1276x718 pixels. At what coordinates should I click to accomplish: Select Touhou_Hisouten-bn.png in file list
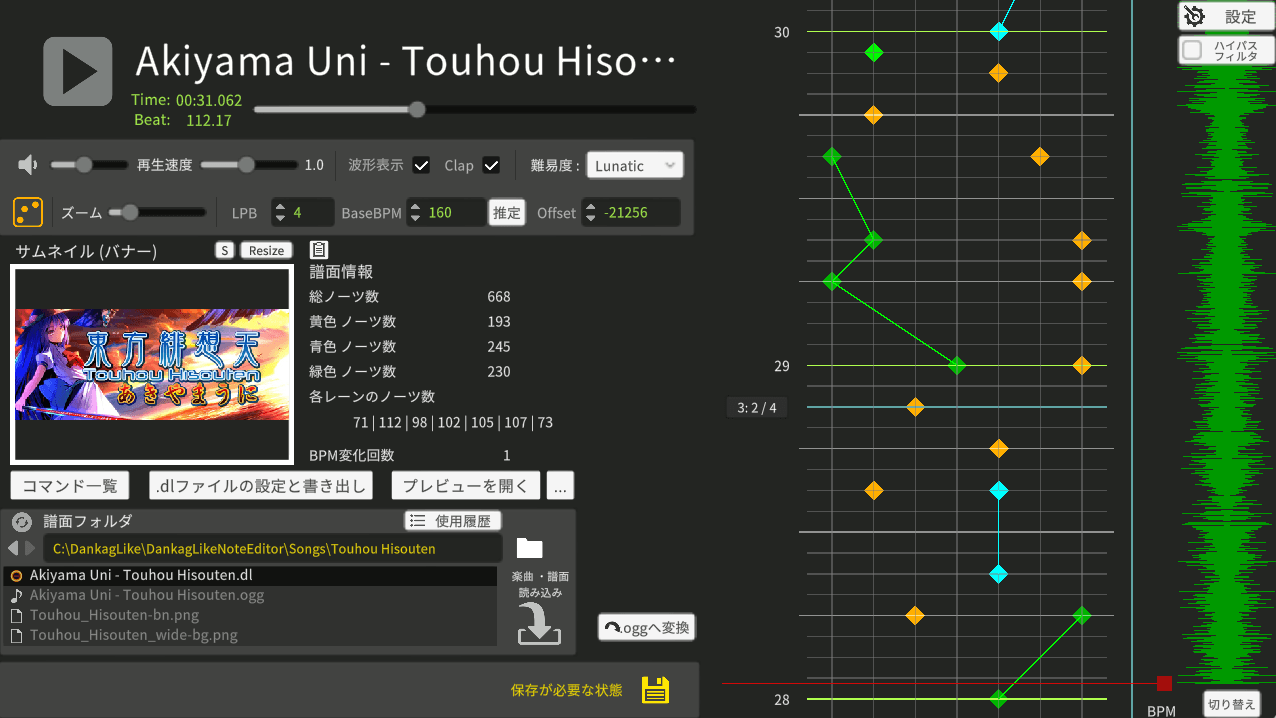(114, 615)
